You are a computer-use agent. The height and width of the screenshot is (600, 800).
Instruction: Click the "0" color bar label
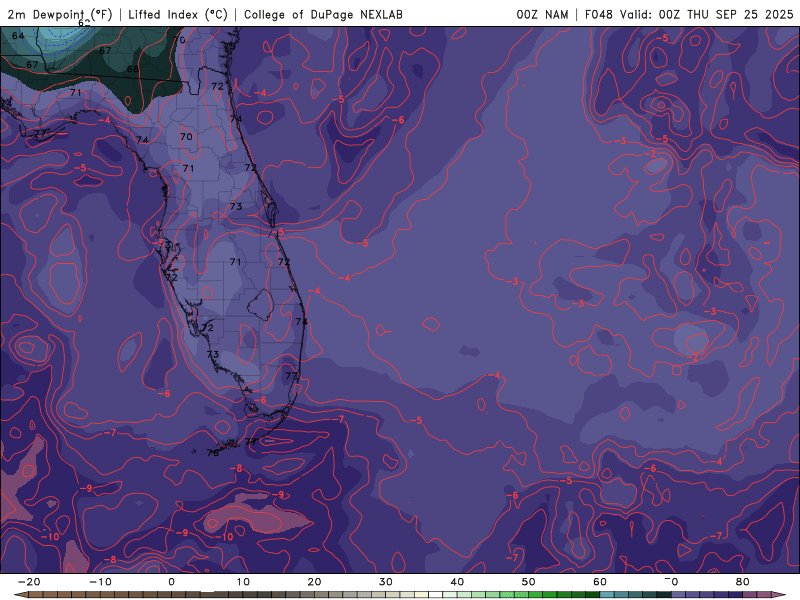point(171,582)
